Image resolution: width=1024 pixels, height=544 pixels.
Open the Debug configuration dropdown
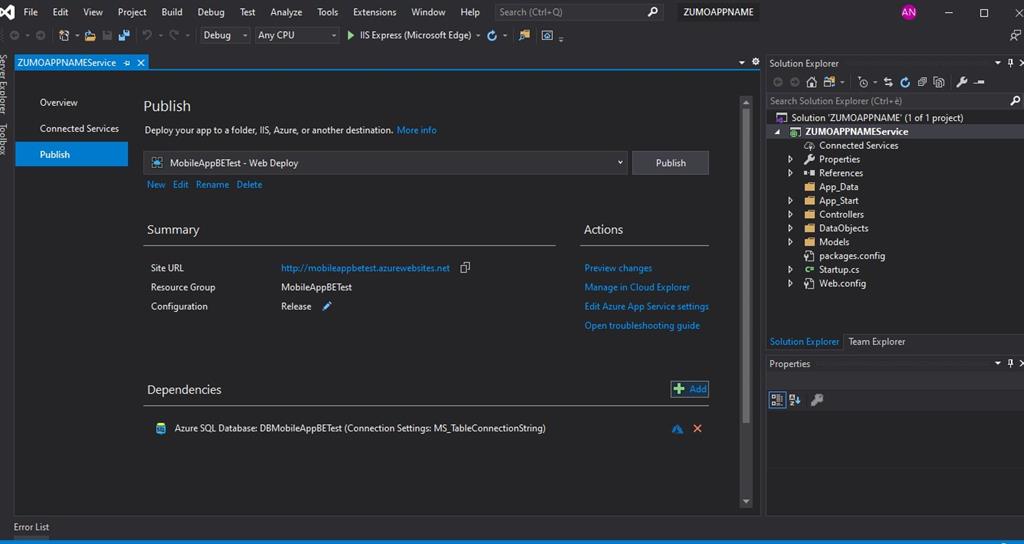(x=243, y=35)
